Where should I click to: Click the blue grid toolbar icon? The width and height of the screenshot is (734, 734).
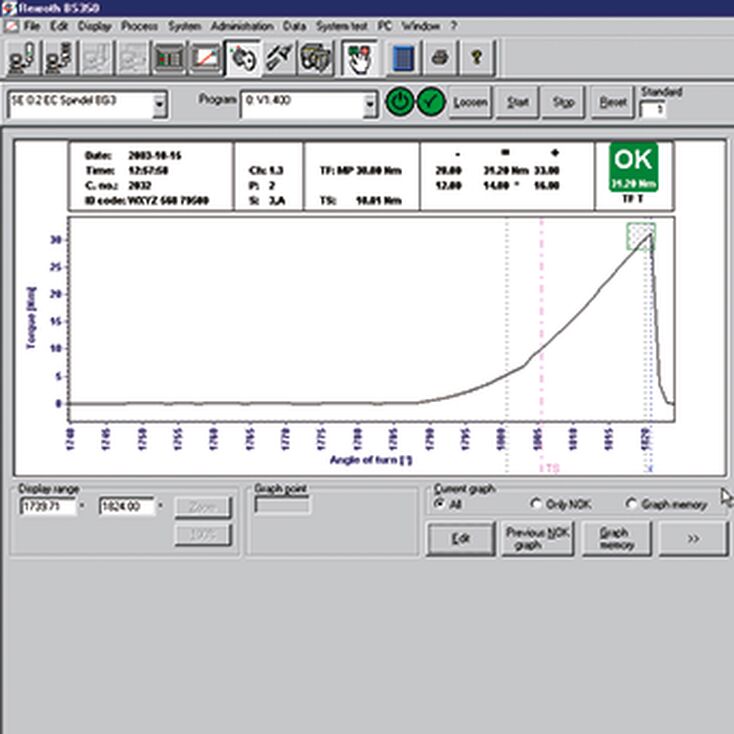pos(403,58)
